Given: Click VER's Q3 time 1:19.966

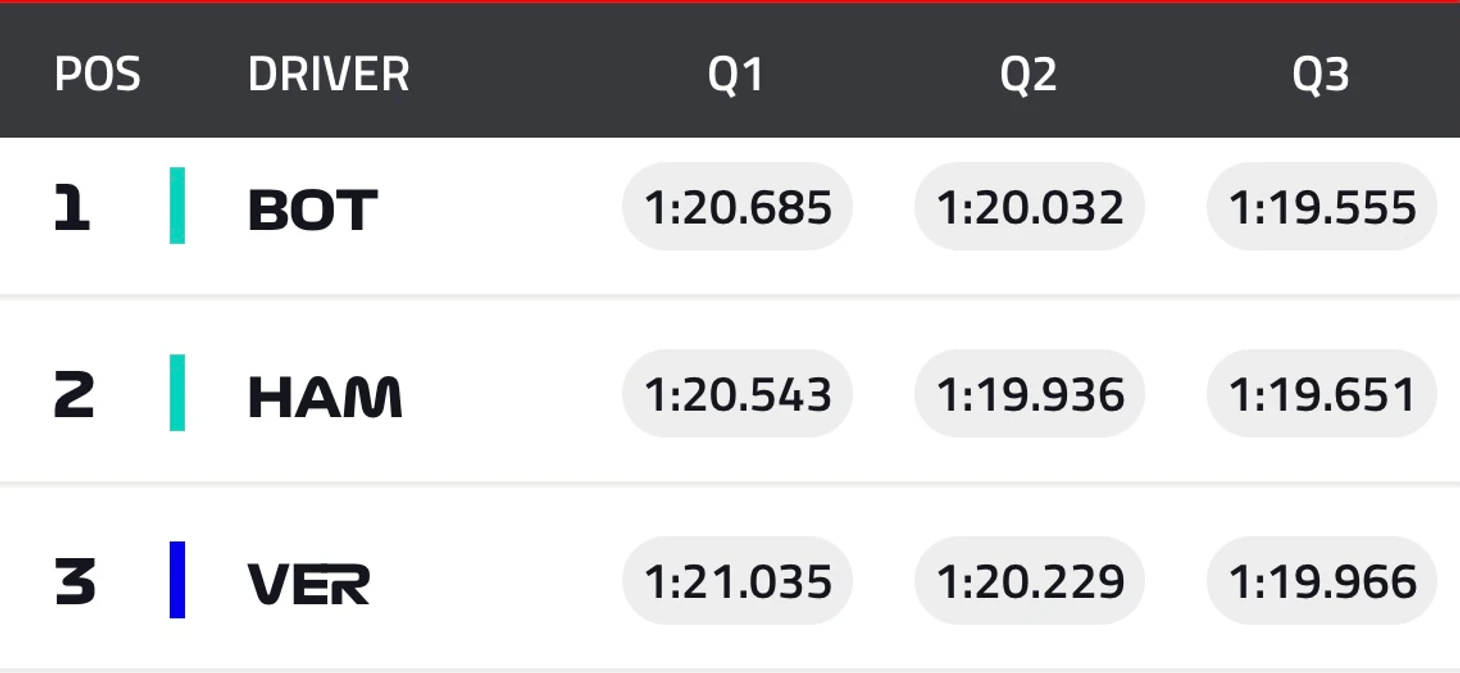Looking at the screenshot, I should pyautogui.click(x=1321, y=581).
